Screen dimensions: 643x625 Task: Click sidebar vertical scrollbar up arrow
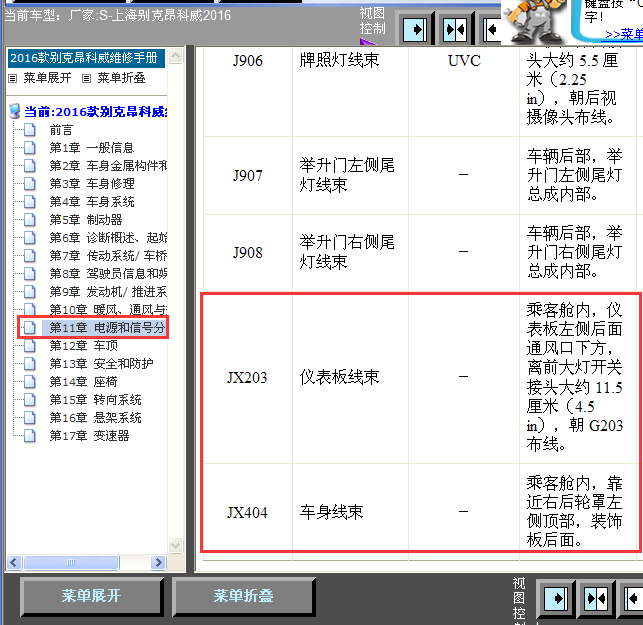click(176, 55)
